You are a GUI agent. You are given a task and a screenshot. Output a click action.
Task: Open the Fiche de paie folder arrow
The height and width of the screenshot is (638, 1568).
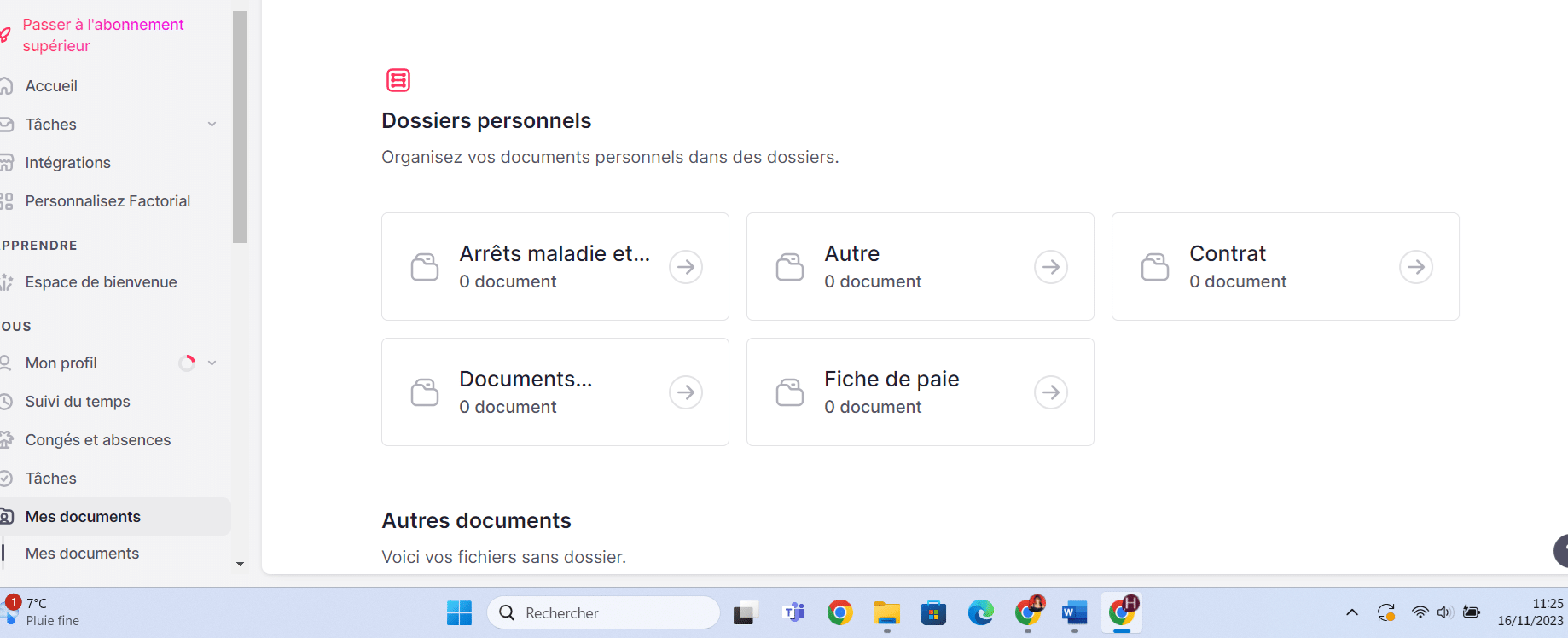[x=1051, y=392]
